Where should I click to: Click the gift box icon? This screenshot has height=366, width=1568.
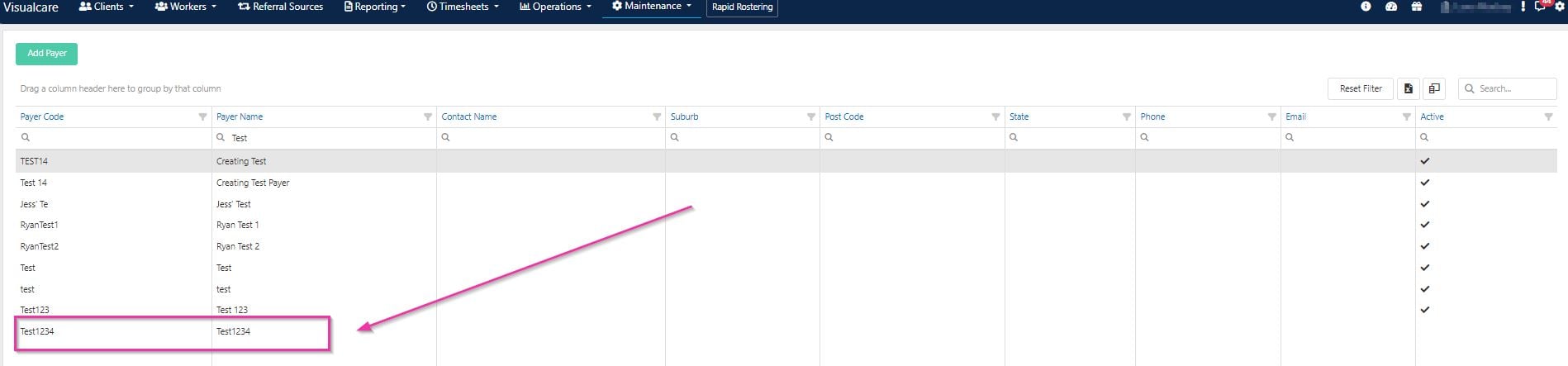pos(1417,7)
